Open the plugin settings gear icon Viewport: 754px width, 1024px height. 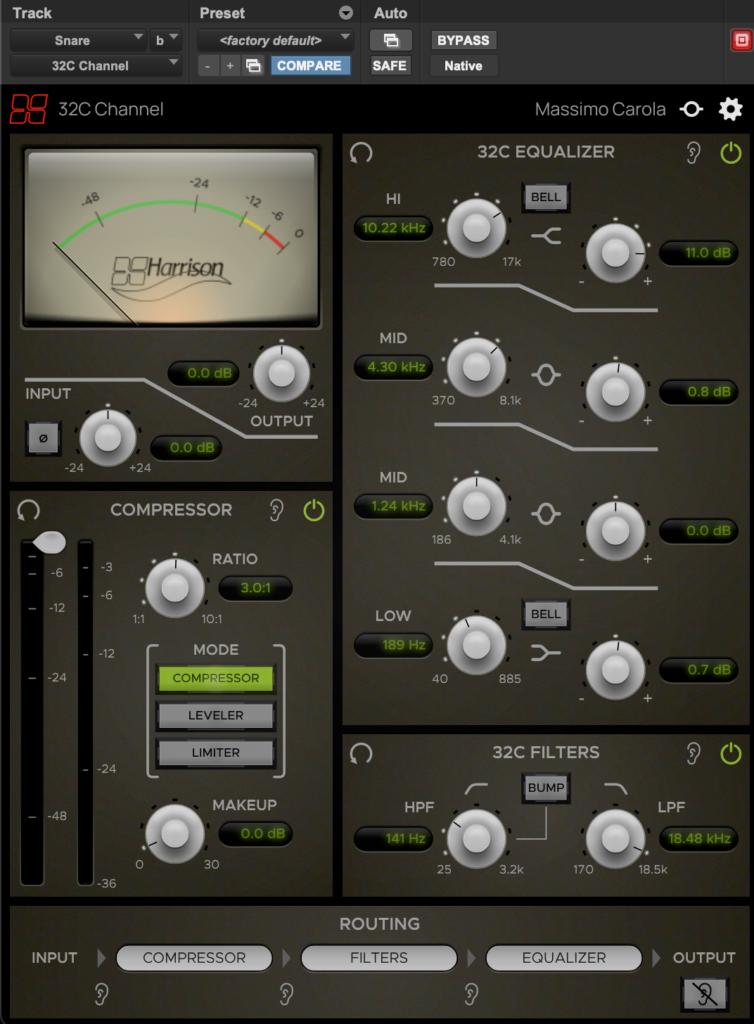pos(731,109)
